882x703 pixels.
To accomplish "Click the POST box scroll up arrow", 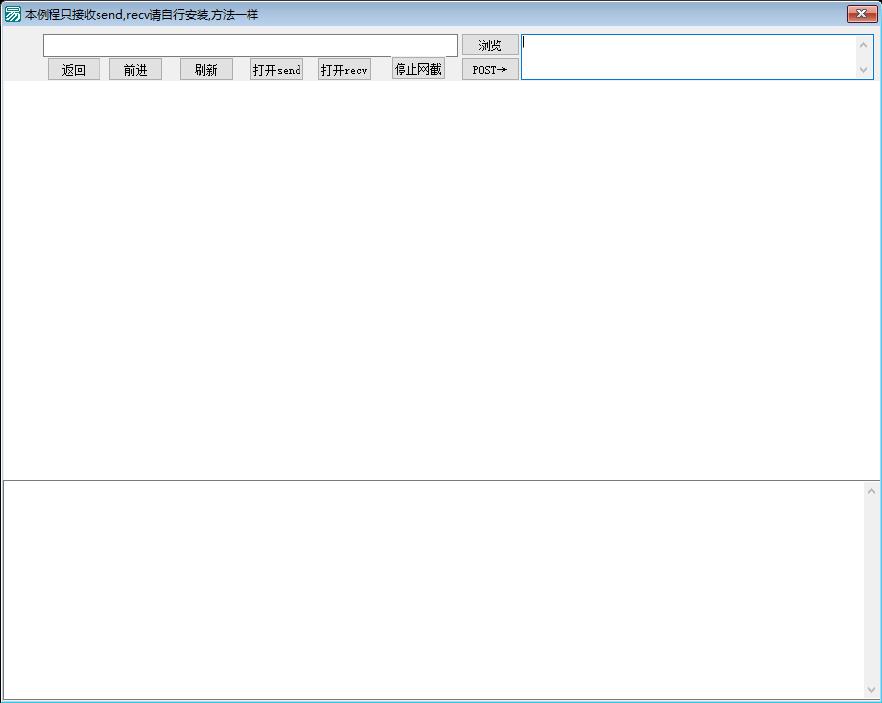I will click(x=863, y=44).
